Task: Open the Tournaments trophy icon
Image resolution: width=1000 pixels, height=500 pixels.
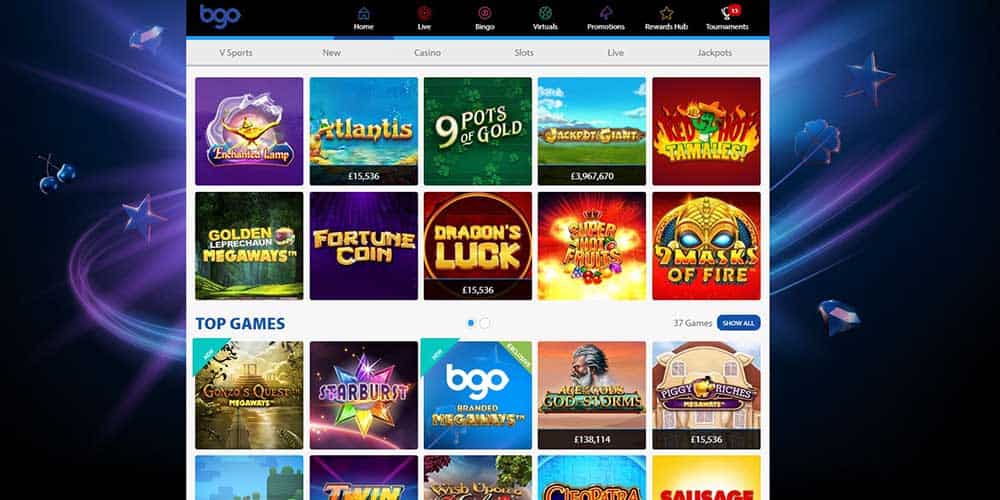Action: [x=727, y=13]
